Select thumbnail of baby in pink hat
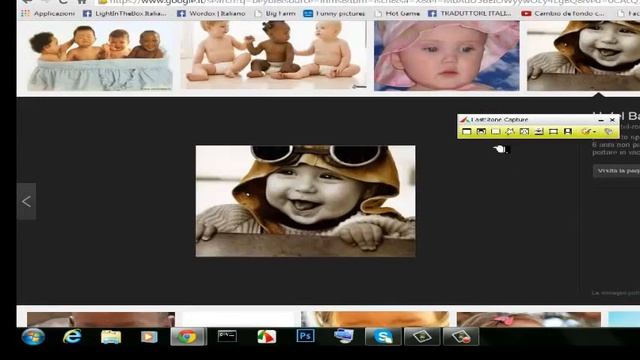 coord(447,56)
